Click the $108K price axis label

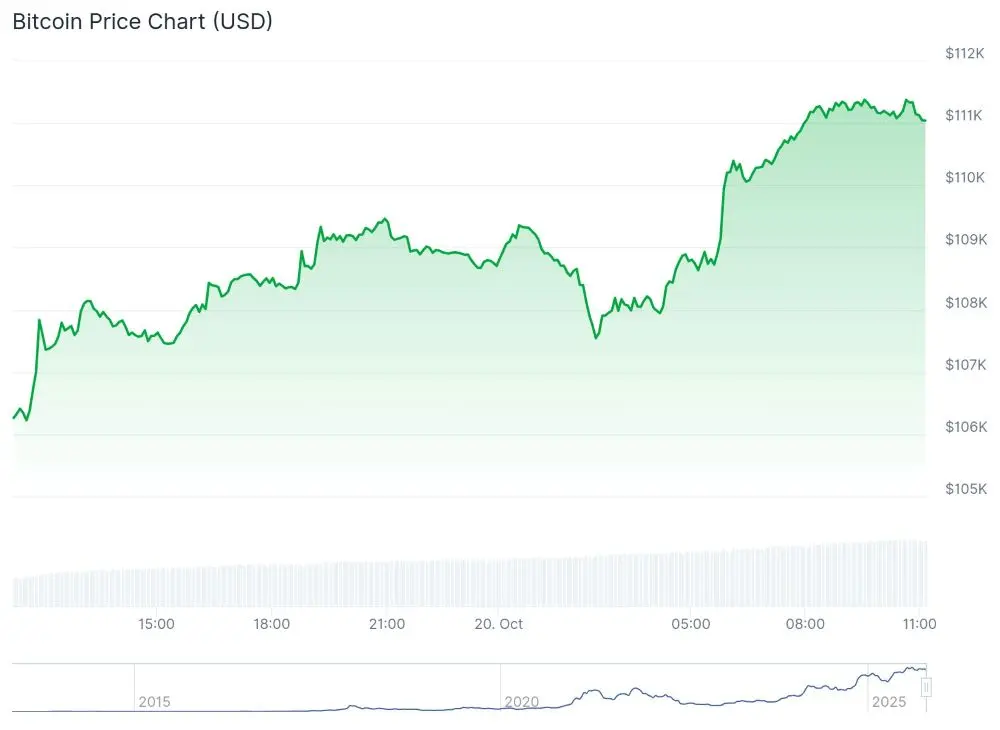pos(965,303)
